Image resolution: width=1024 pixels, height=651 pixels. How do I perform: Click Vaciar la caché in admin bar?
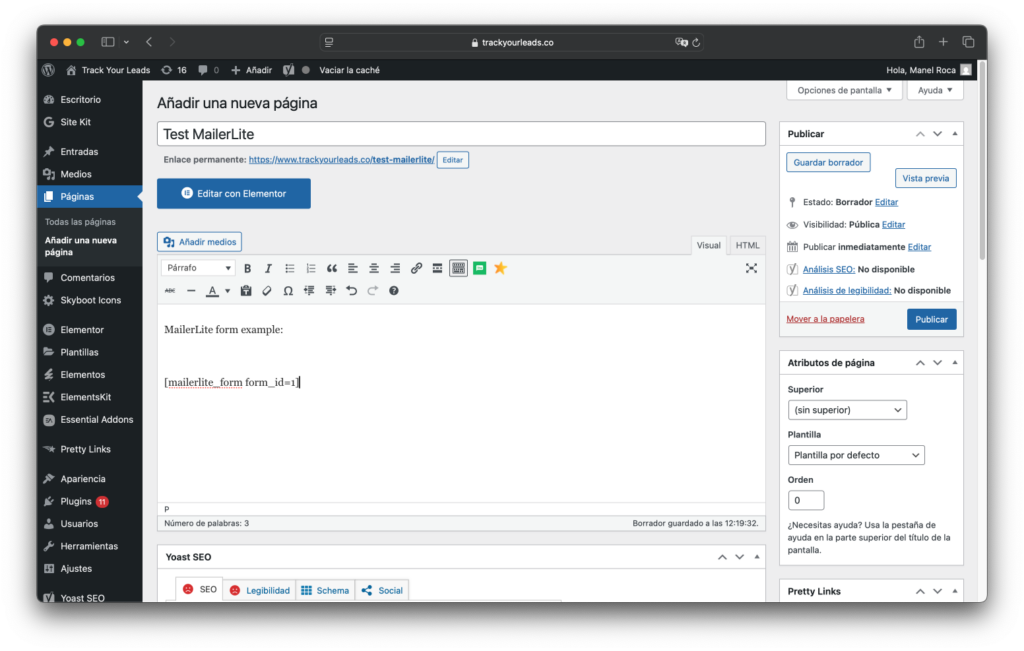349,70
